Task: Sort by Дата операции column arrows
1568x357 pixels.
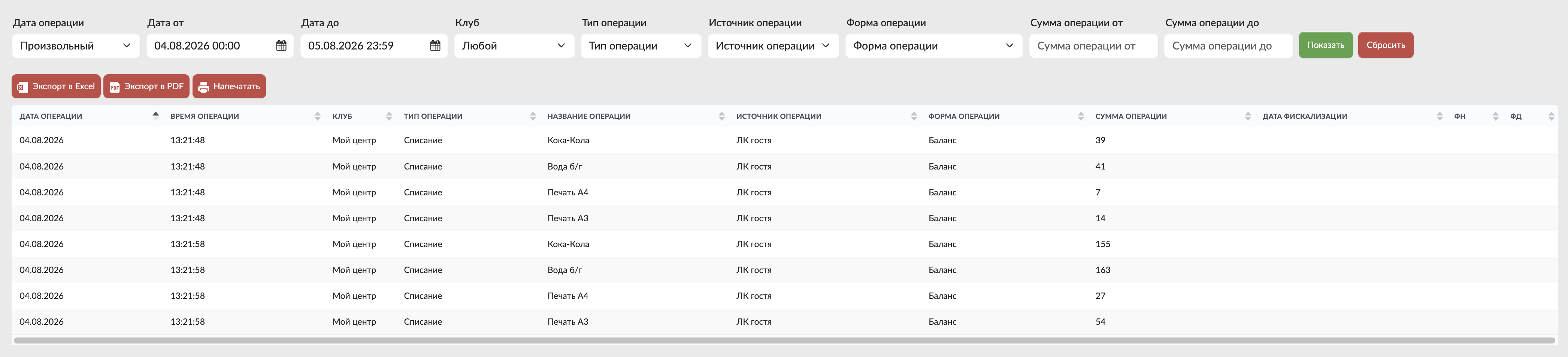Action: tap(156, 116)
